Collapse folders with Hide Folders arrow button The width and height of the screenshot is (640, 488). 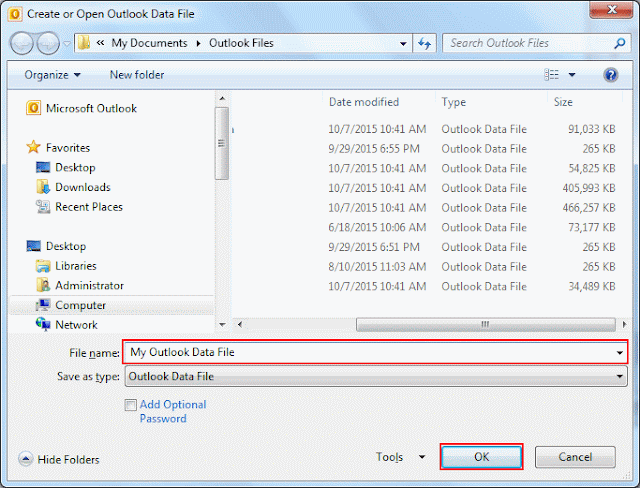pos(25,459)
